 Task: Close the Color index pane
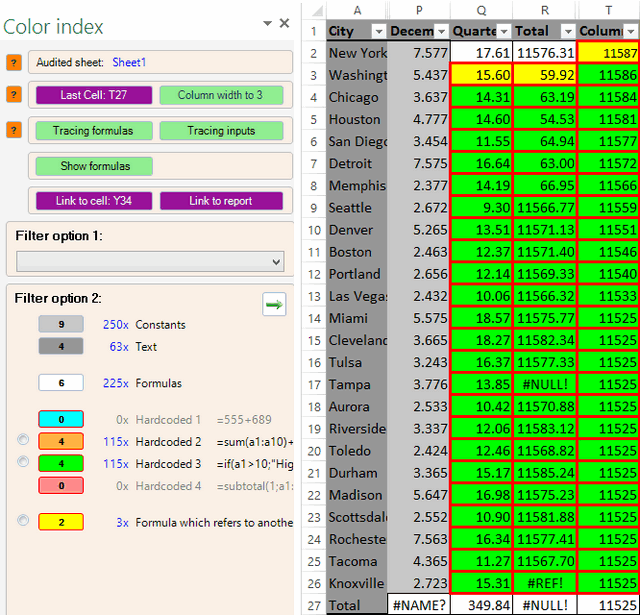point(284,23)
